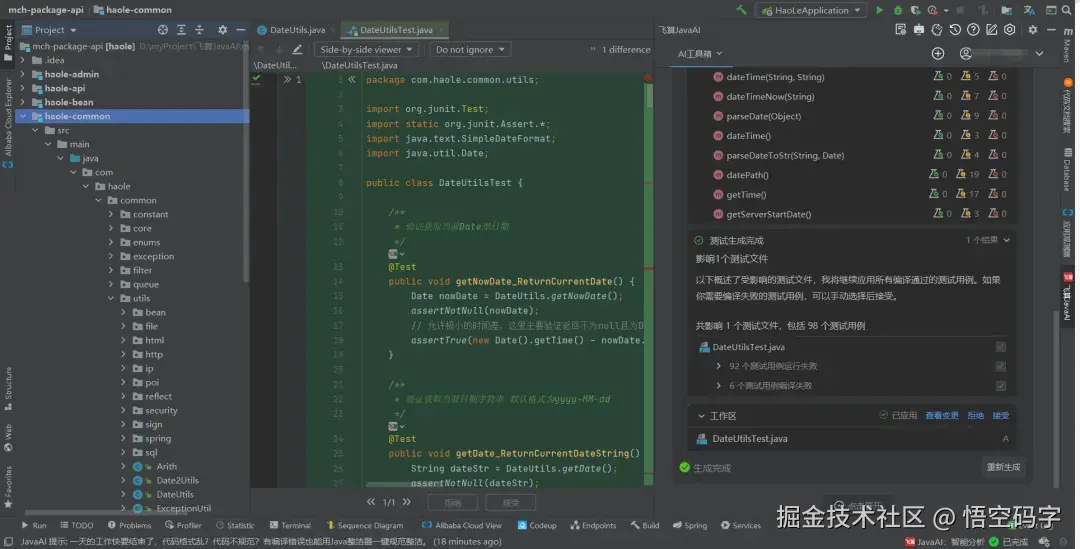
Task: Click the translate icon in top toolbar
Action: [x=1029, y=10]
